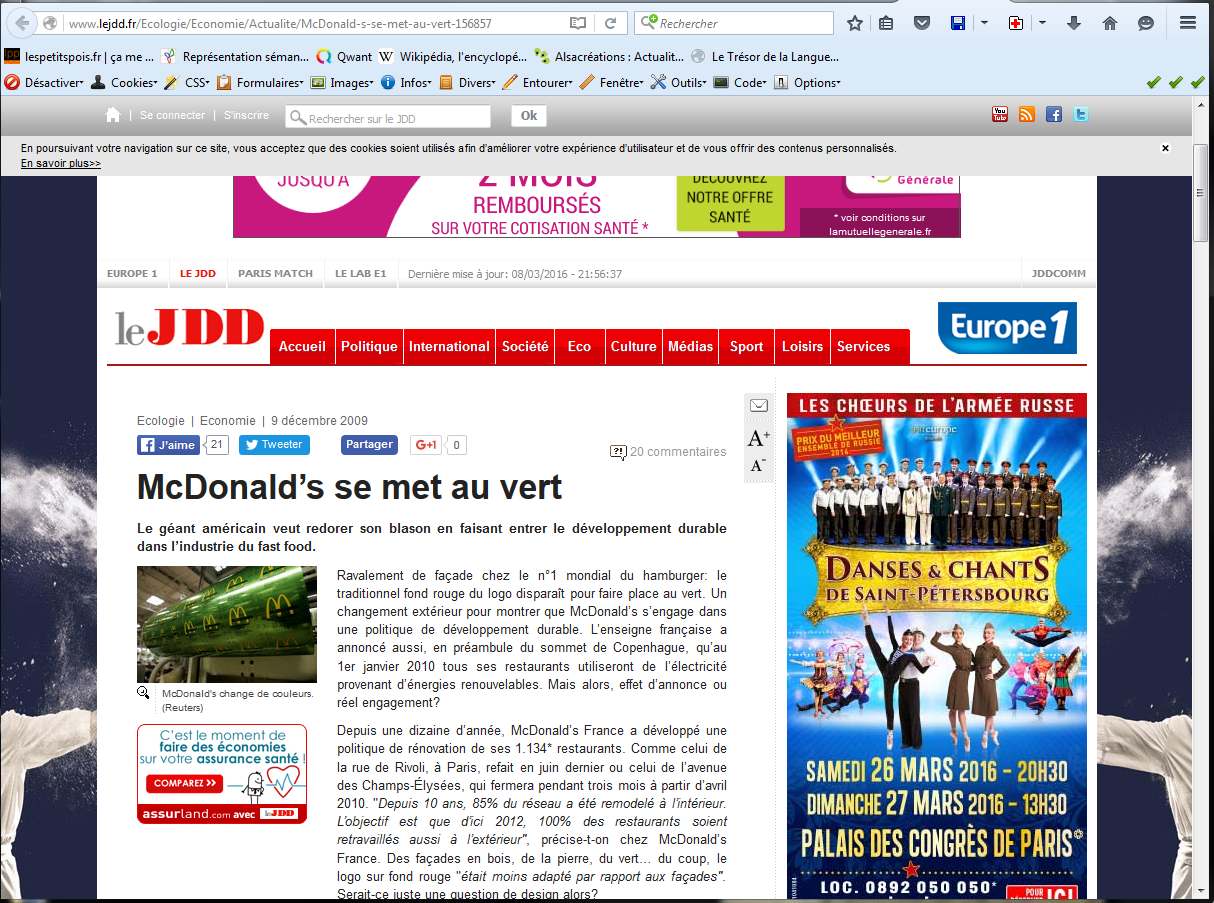Increase text size with A+ icon
This screenshot has height=903, width=1214.
click(x=759, y=437)
